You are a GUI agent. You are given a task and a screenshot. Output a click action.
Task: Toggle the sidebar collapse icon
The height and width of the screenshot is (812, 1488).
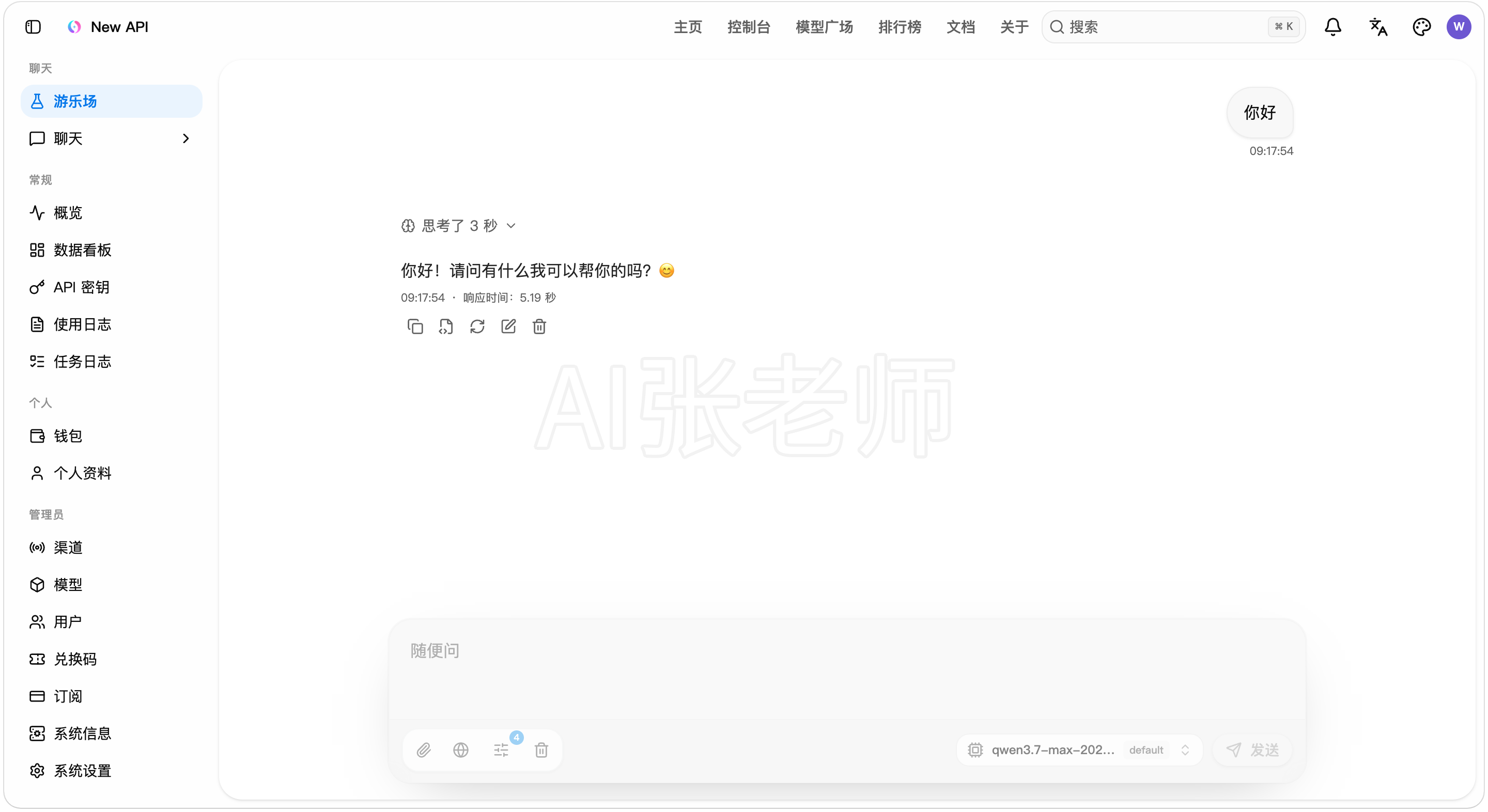(x=33, y=26)
